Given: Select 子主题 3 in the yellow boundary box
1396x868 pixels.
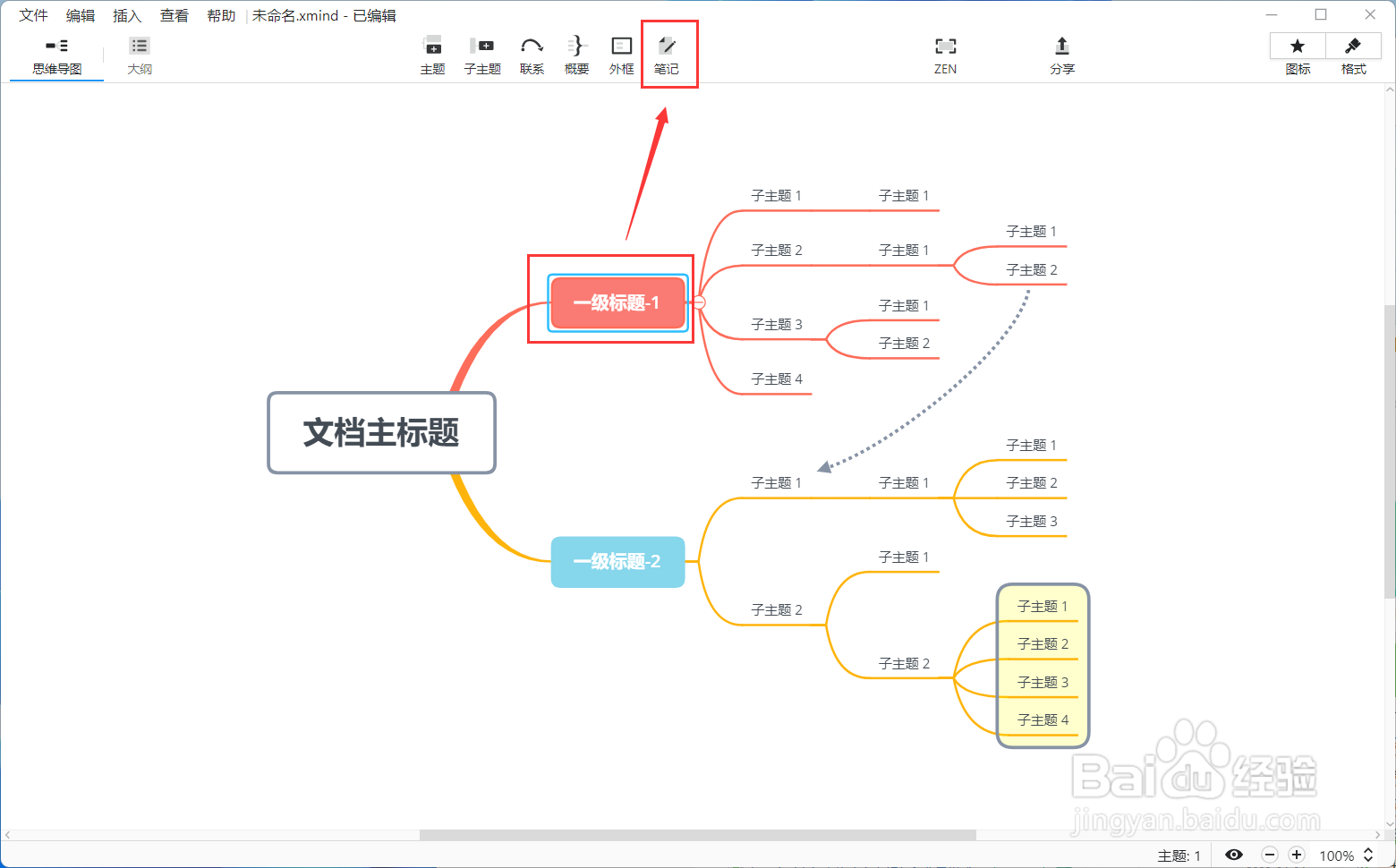Looking at the screenshot, I should pos(1043,682).
